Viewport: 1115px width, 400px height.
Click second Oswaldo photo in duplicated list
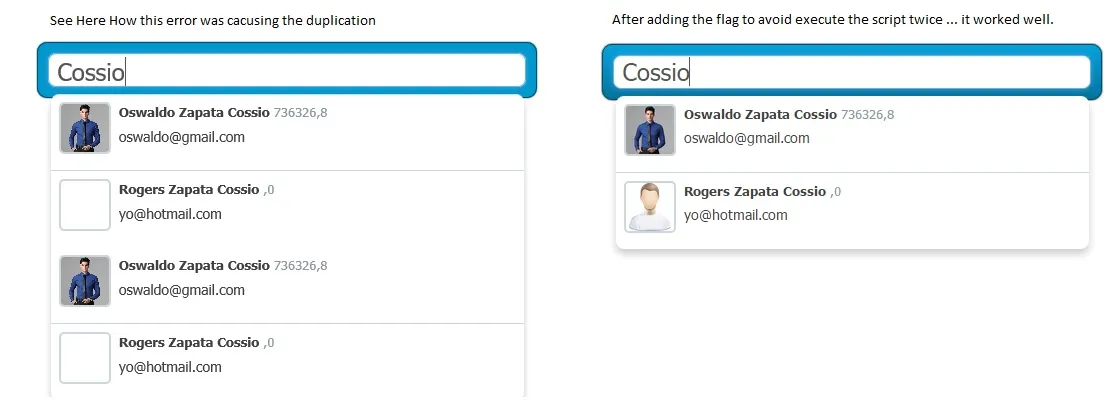coord(85,281)
